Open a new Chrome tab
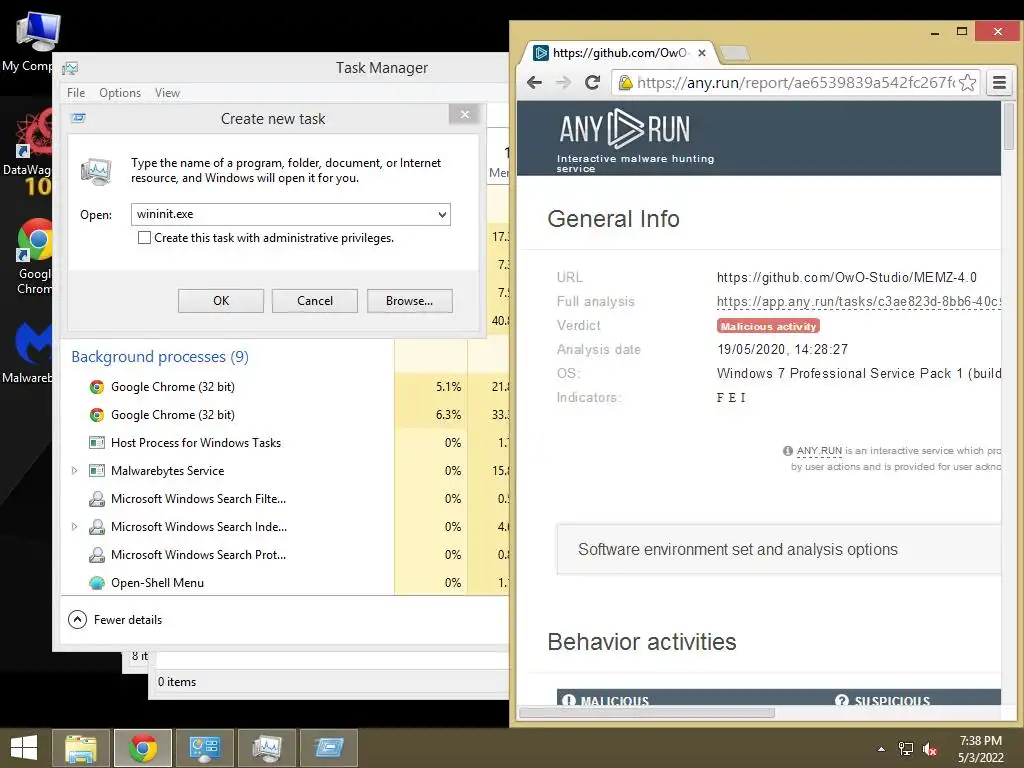Image resolution: width=1024 pixels, height=768 pixels. (x=735, y=53)
